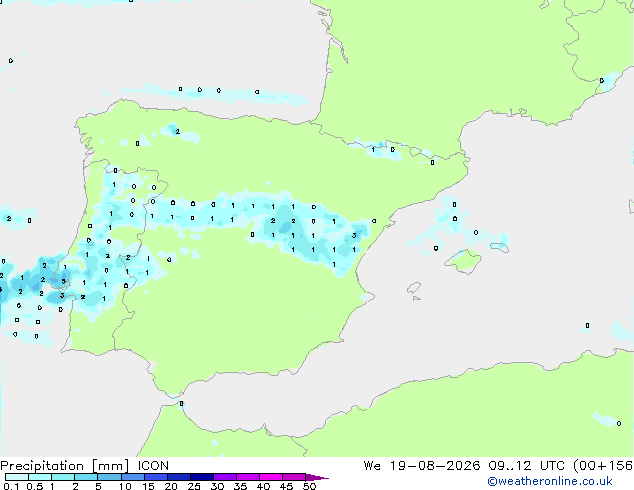Click the 5–10 mm legend color swatch
Screen dimensions: 634x490
(x=109, y=477)
